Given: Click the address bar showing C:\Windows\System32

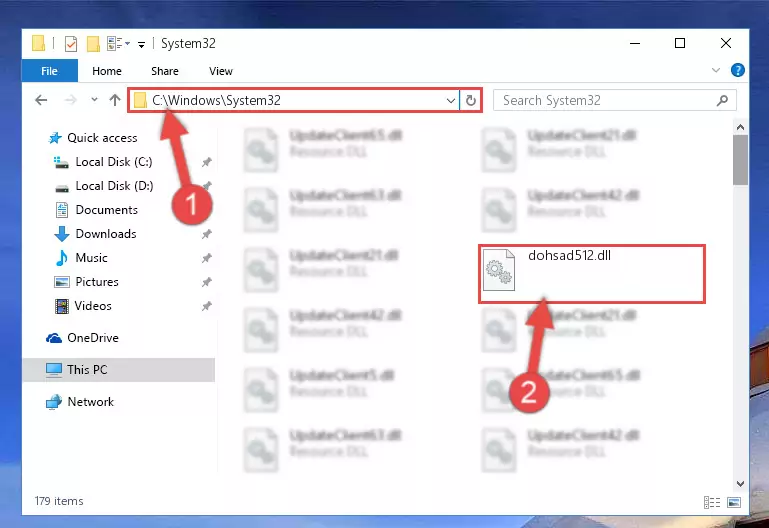Looking at the screenshot, I should (294, 101).
